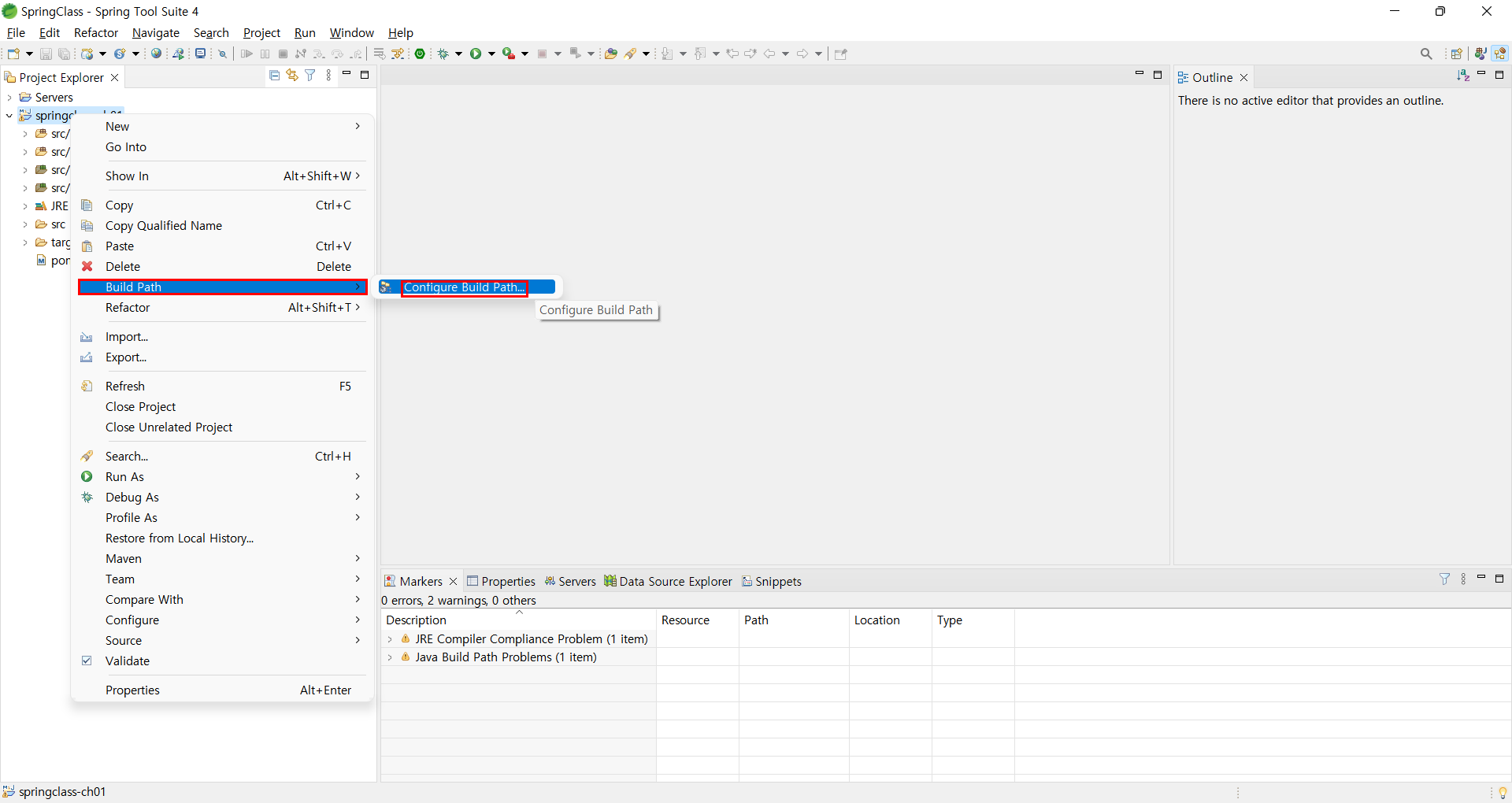
Task: Select Build Path in the context menu
Action: pyautogui.click(x=223, y=287)
